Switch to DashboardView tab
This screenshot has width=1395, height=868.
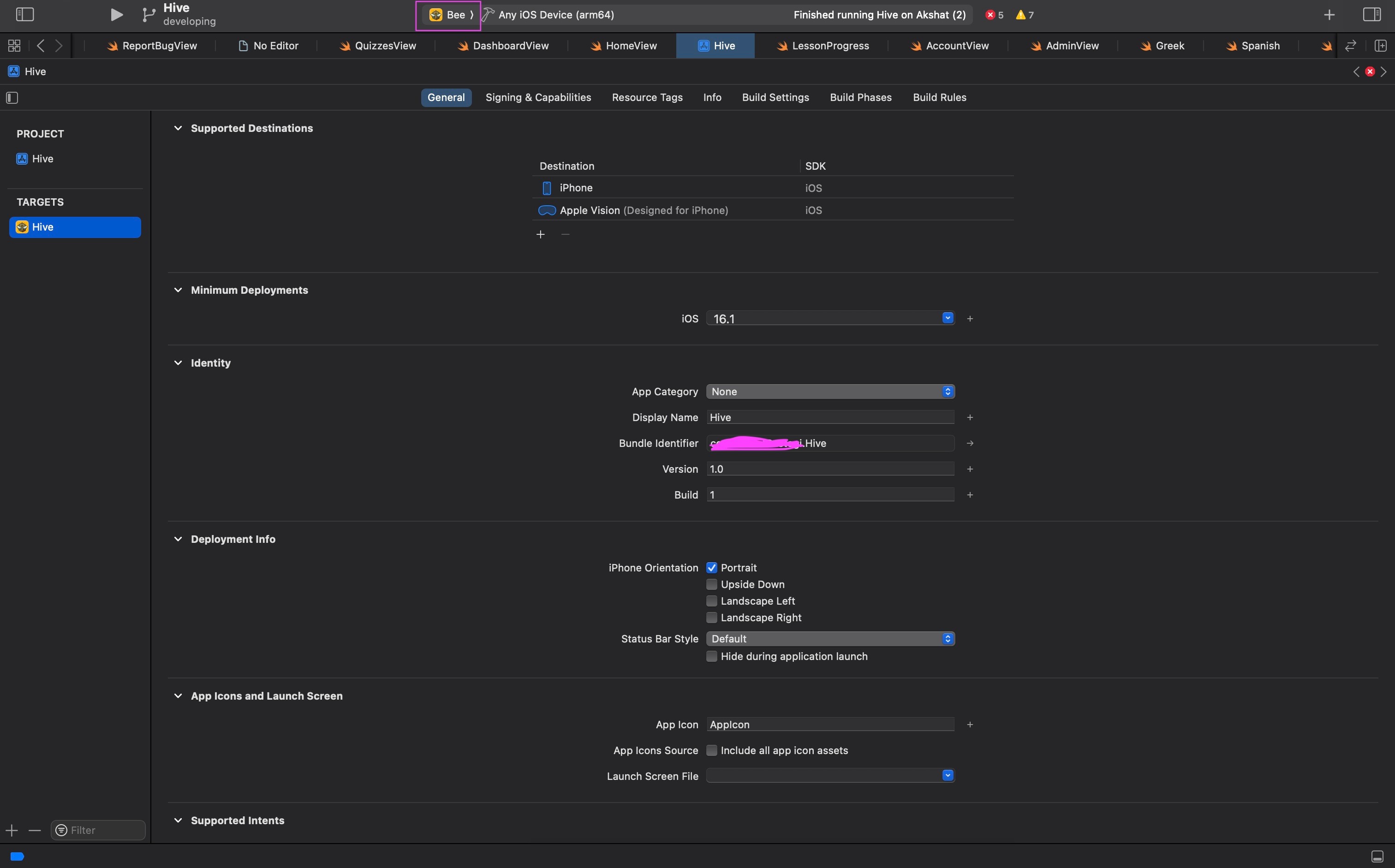coord(503,46)
